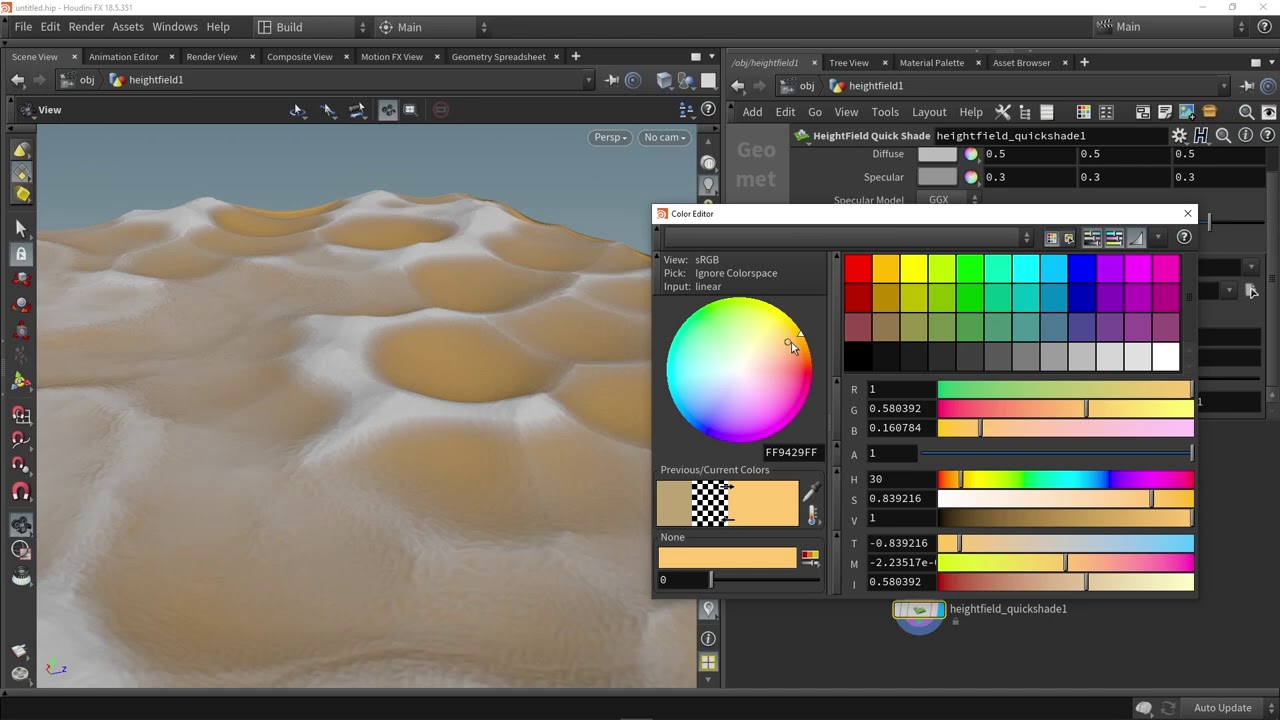Open the No cam camera dropdown
The image size is (1280, 720).
coord(665,137)
